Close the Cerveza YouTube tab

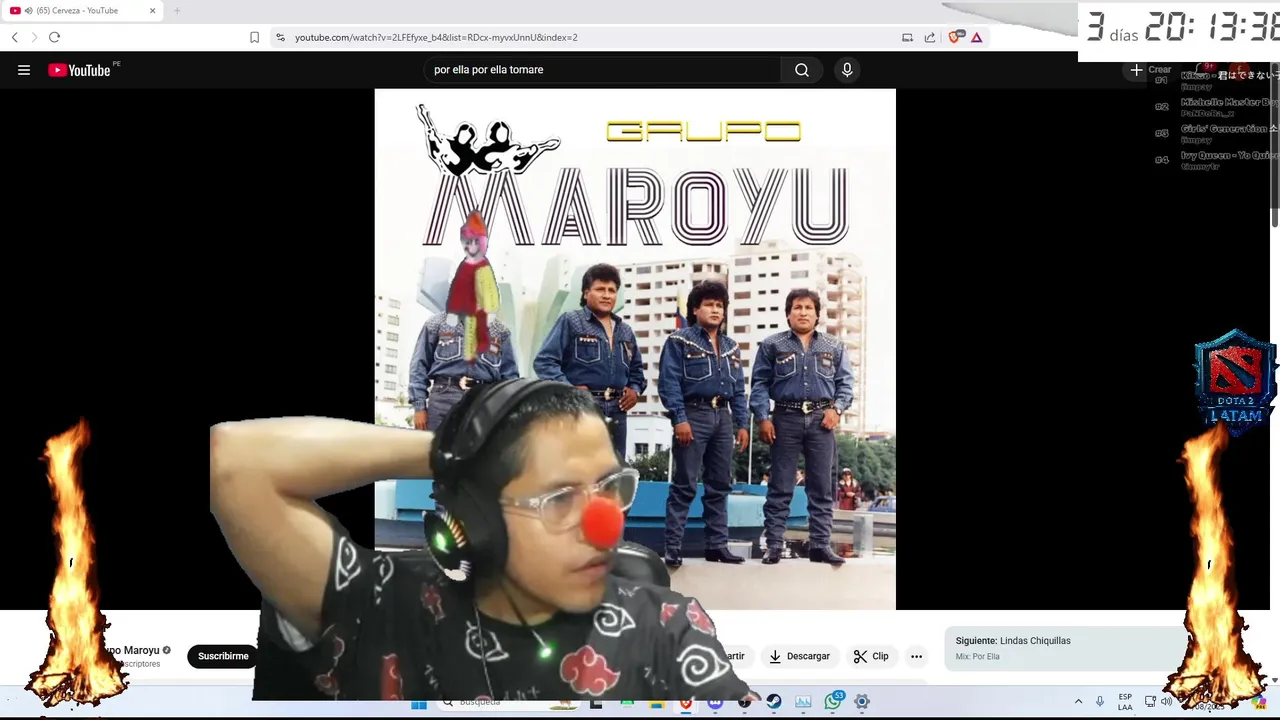click(x=152, y=10)
